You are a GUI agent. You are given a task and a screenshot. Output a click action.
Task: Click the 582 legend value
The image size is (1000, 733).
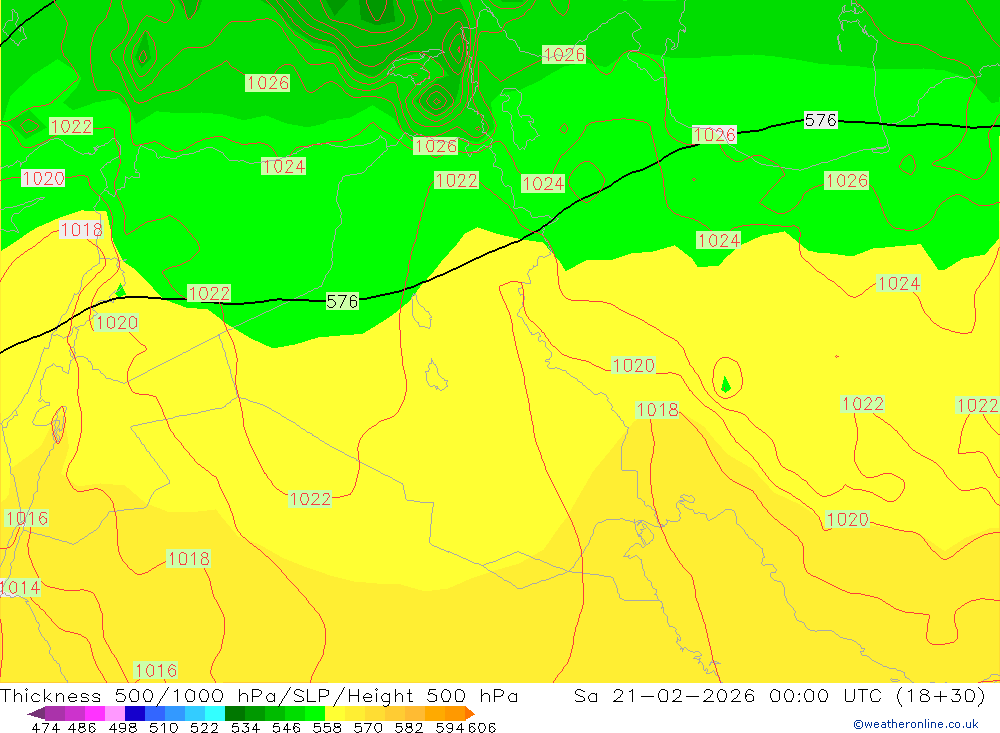point(408,727)
